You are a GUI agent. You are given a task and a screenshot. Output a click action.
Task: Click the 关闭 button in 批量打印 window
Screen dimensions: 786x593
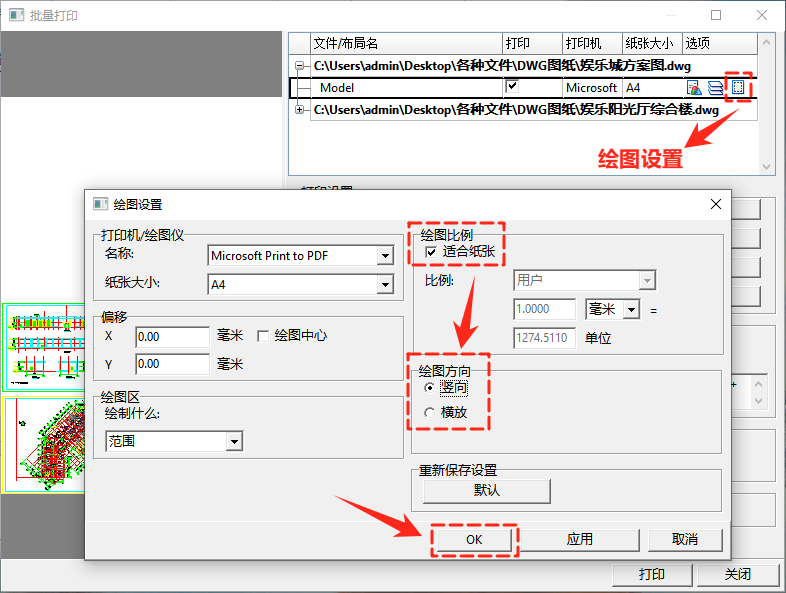click(737, 574)
